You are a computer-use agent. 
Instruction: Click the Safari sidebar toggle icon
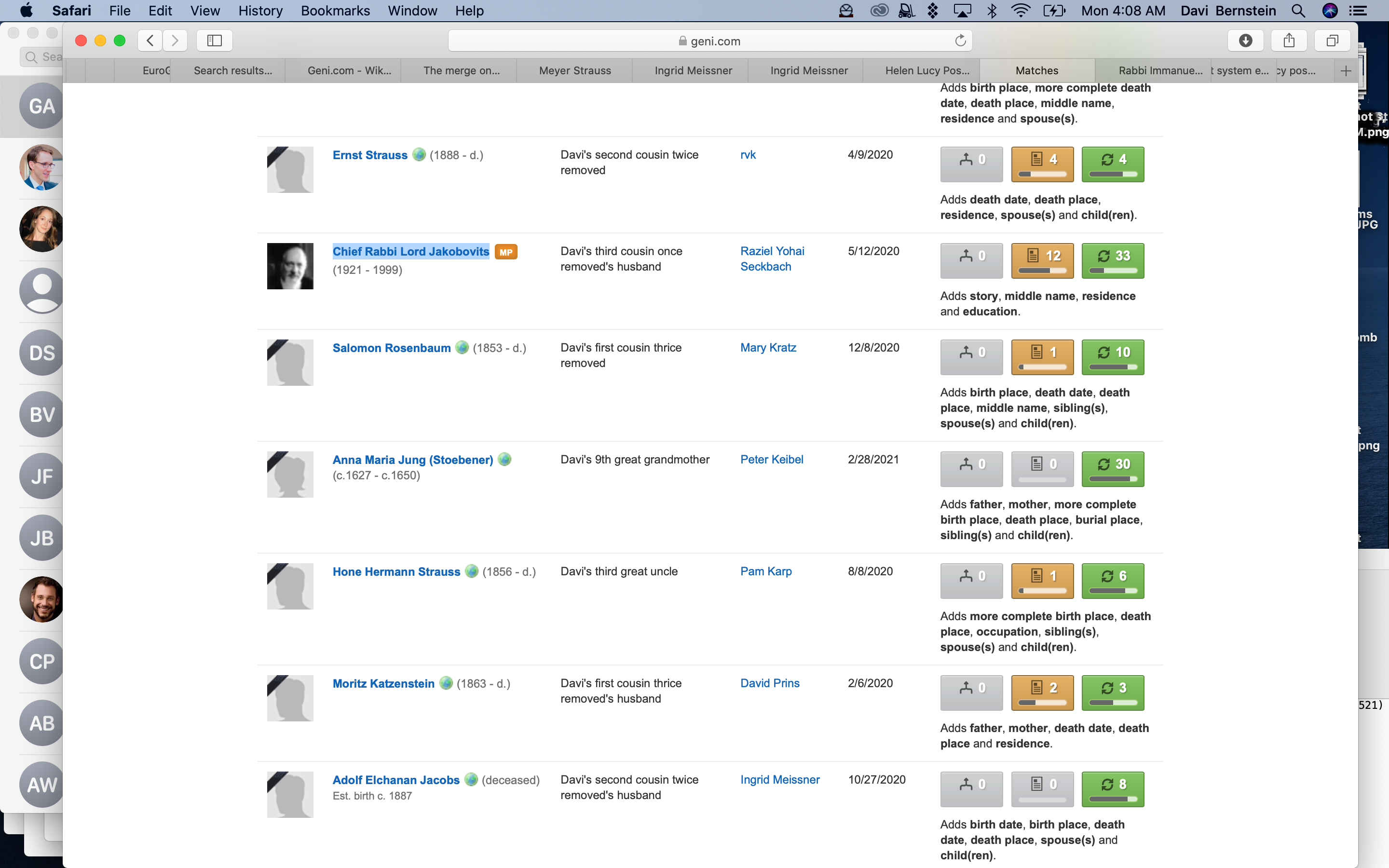tap(214, 40)
